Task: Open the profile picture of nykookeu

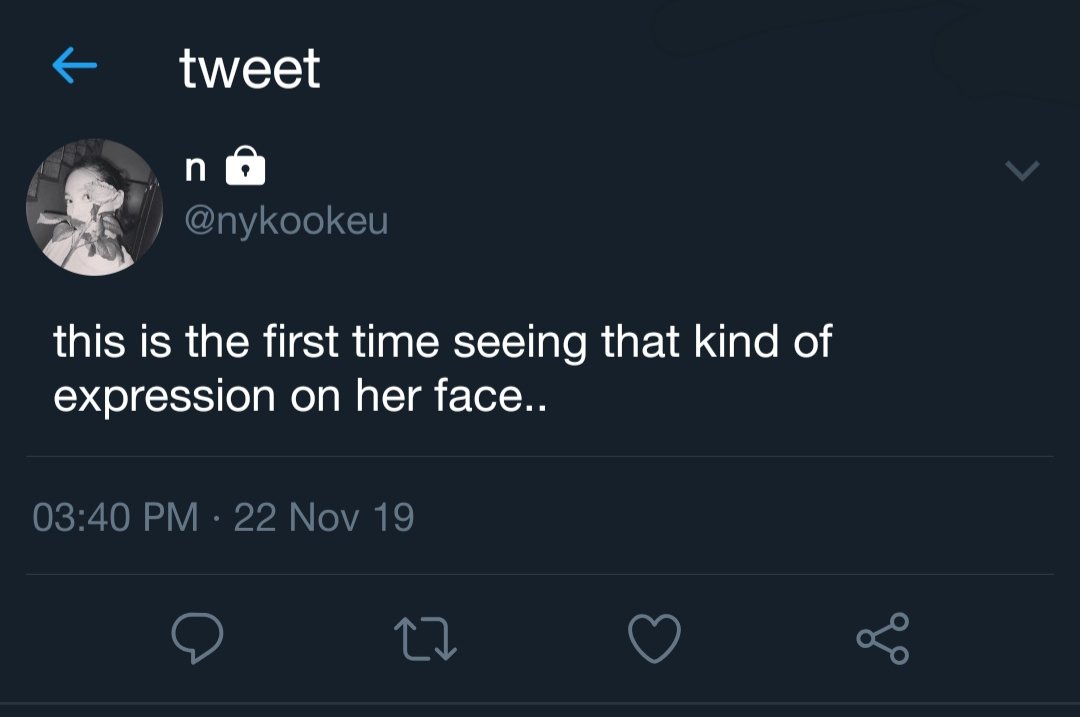Action: [x=94, y=207]
